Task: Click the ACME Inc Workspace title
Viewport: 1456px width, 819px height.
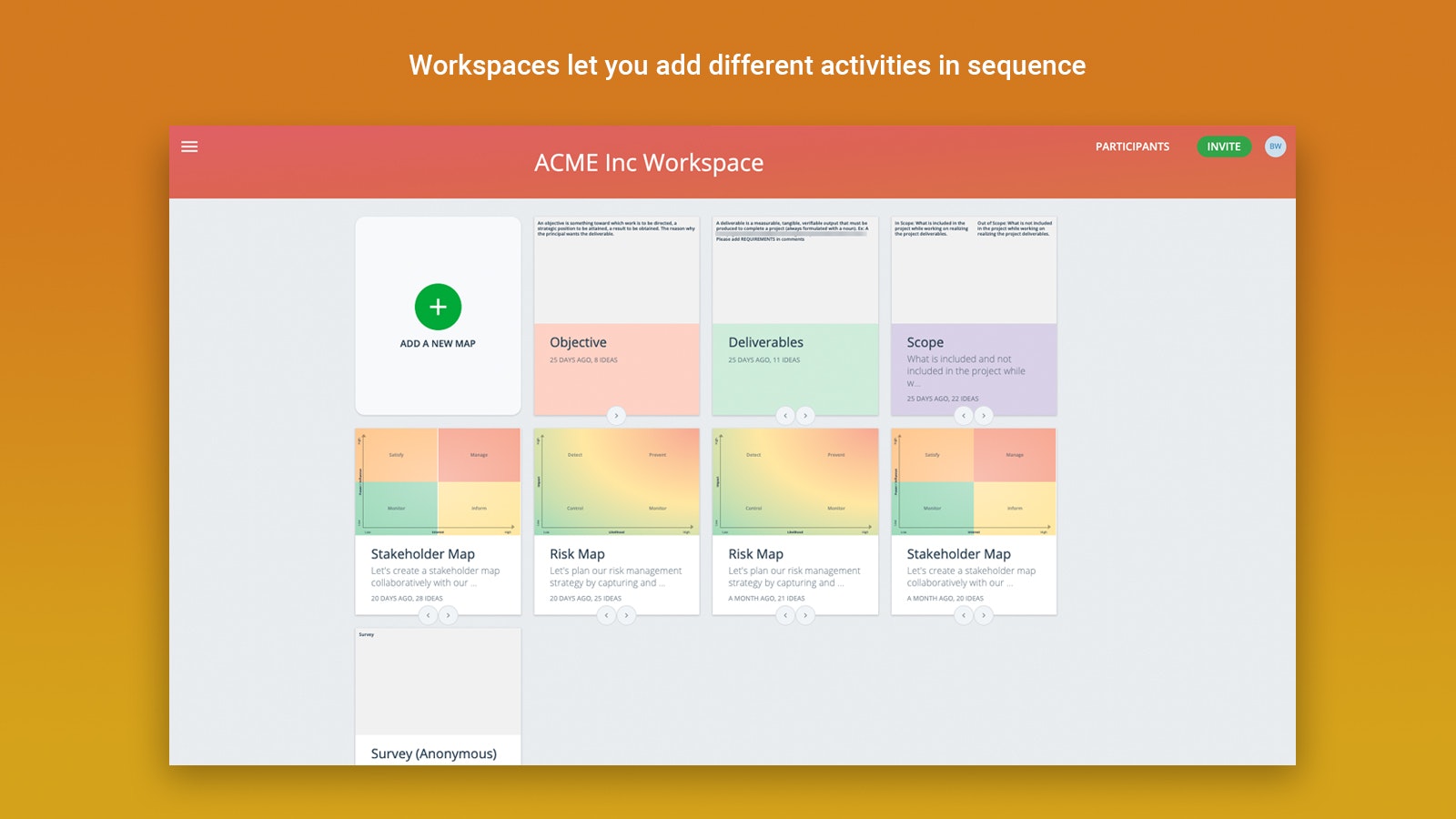Action: [x=648, y=163]
